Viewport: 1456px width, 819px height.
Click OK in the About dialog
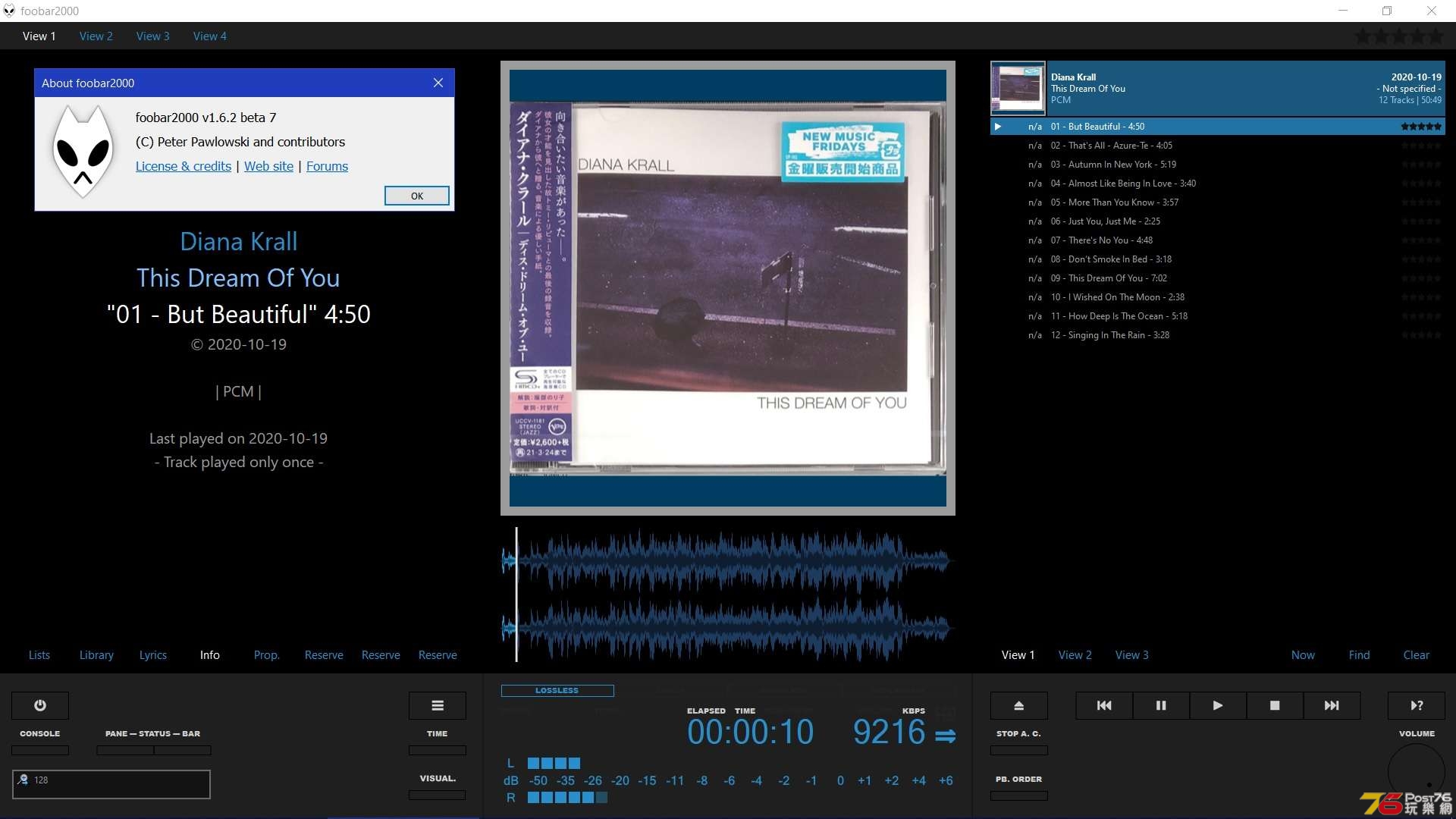point(417,196)
